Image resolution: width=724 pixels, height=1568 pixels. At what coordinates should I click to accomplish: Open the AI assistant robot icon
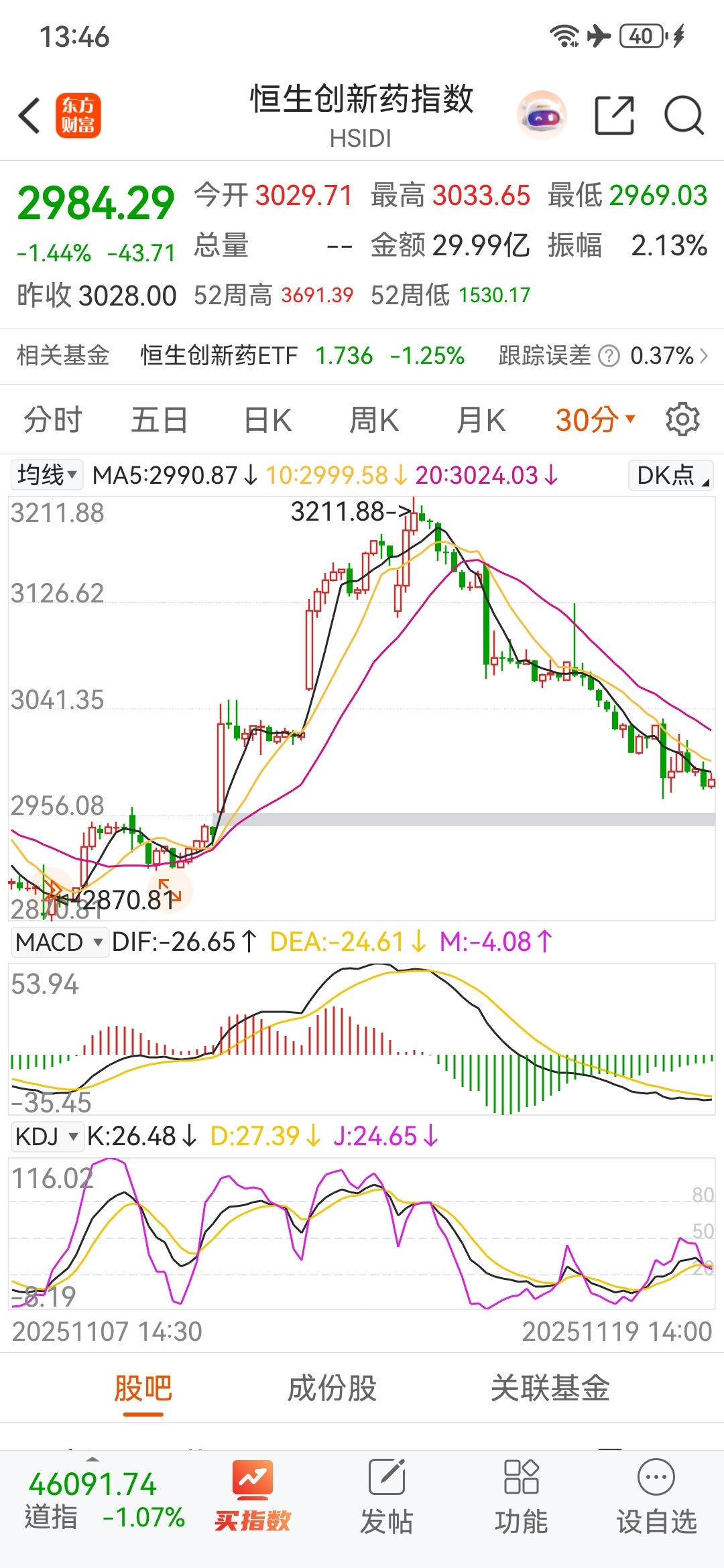pyautogui.click(x=542, y=115)
